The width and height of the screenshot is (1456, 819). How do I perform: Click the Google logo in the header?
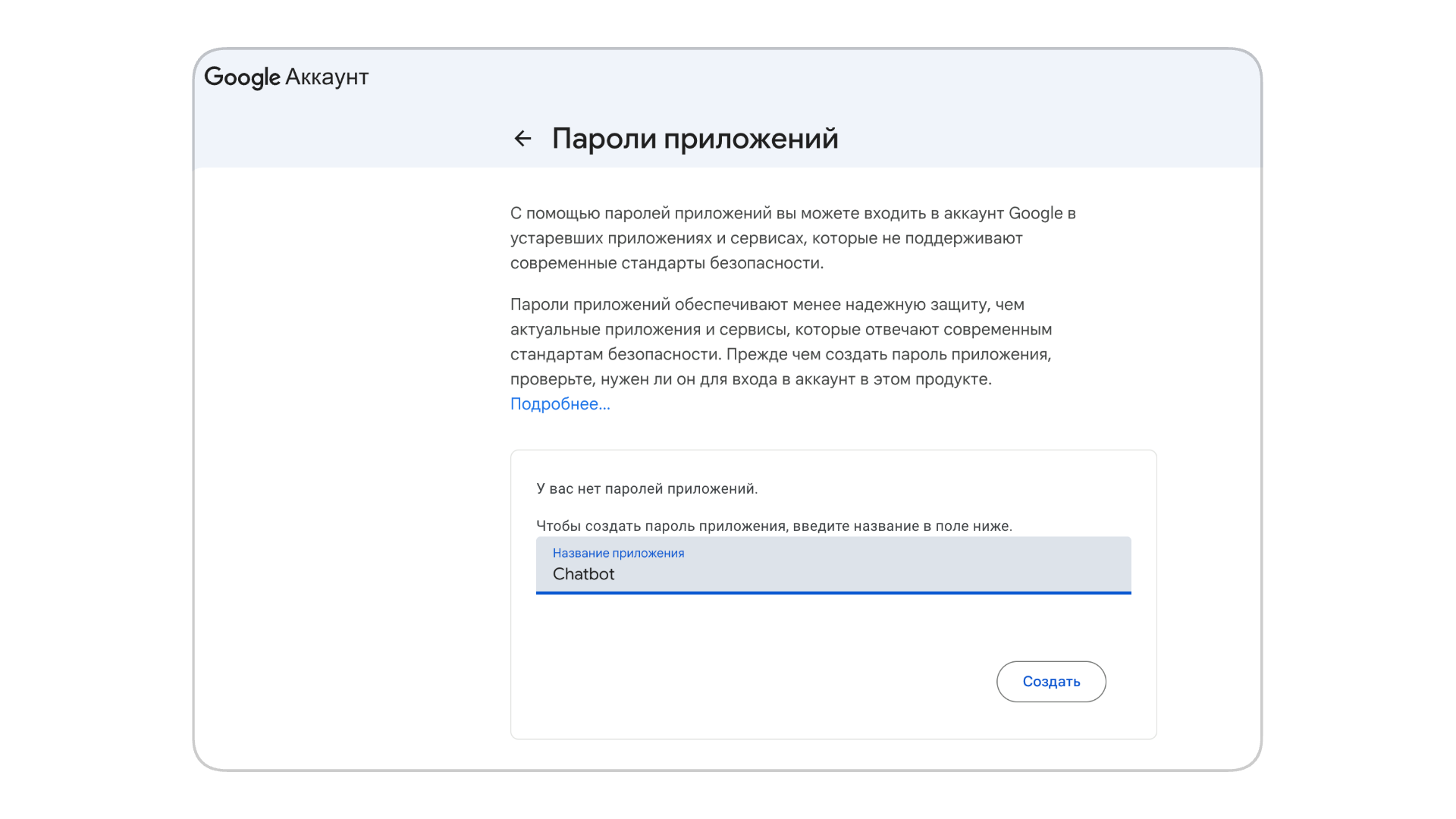click(242, 77)
